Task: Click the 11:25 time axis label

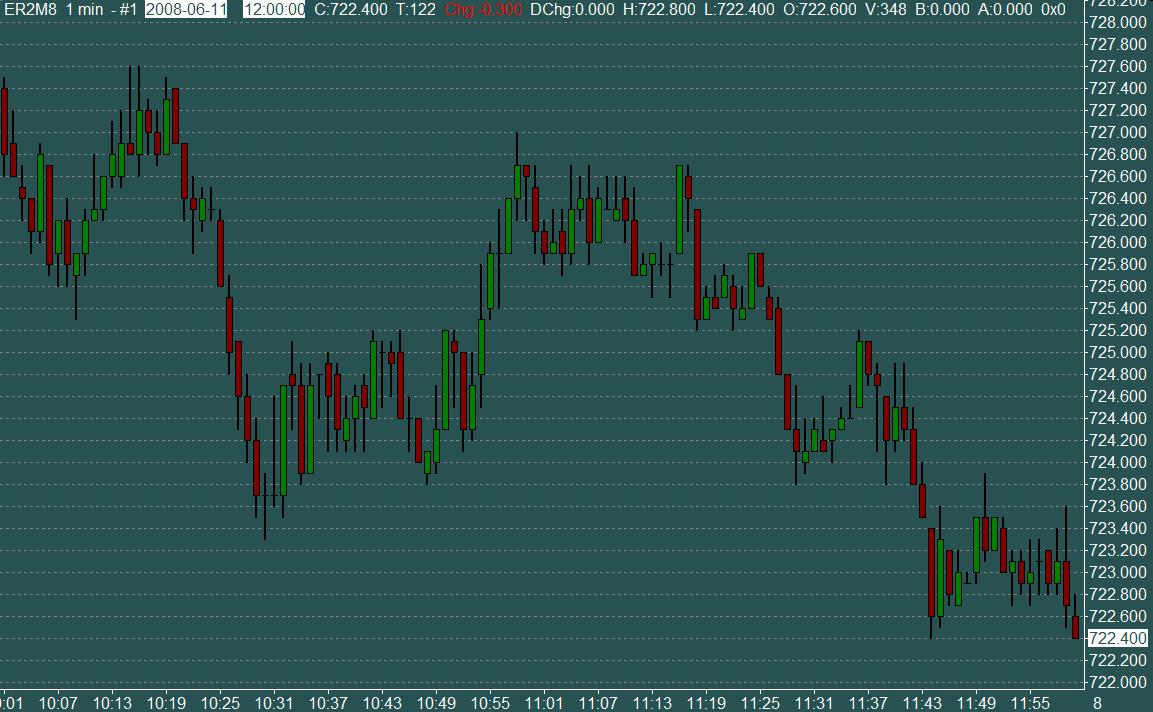Action: coord(760,703)
